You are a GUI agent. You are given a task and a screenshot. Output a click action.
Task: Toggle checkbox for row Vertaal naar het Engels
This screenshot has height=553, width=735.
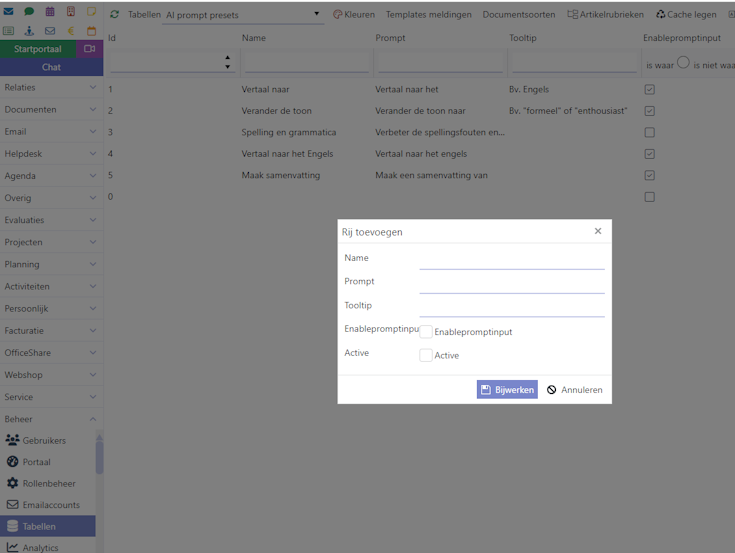pos(649,154)
